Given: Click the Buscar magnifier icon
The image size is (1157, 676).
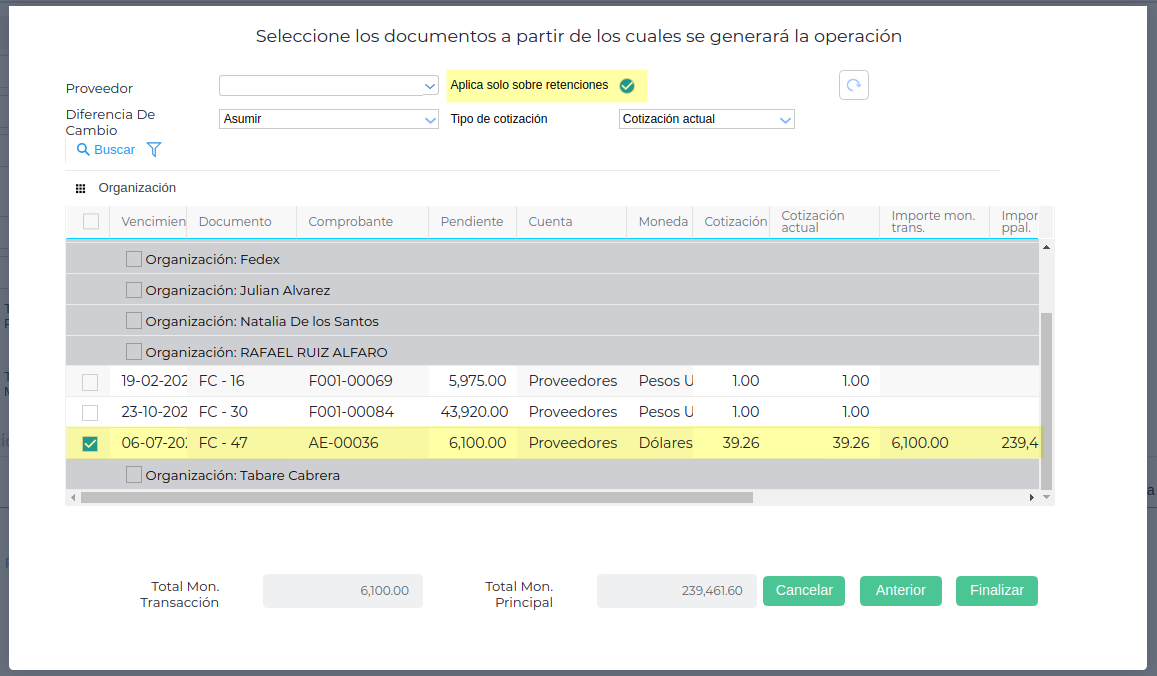Looking at the screenshot, I should point(83,150).
